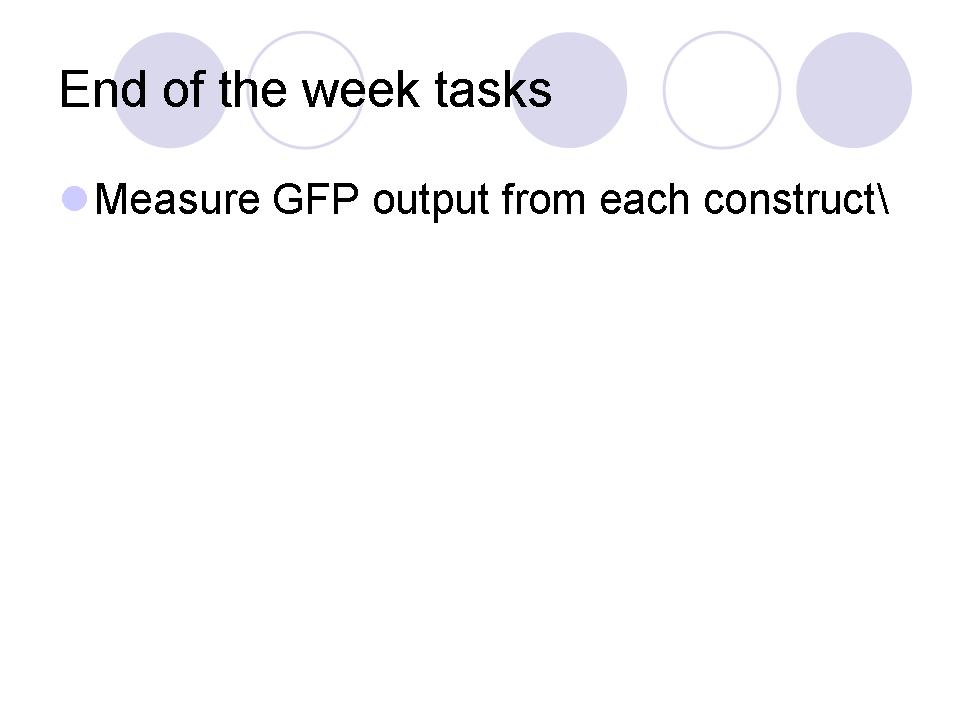Click the middle filled lavender circle
This screenshot has height=720, width=960.
click(570, 90)
